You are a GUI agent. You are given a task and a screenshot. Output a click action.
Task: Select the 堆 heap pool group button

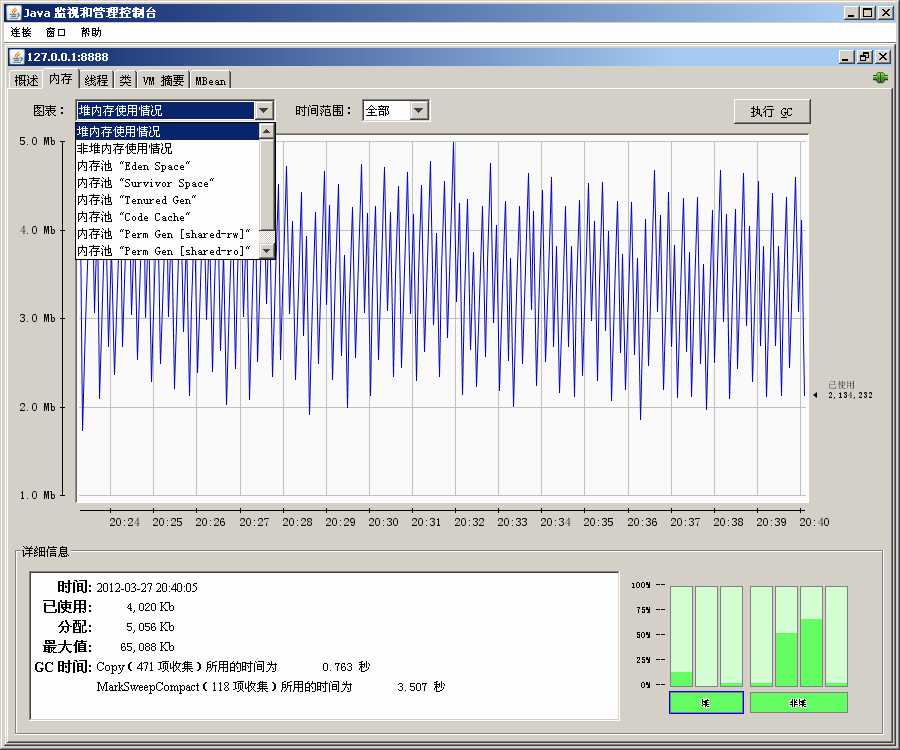[705, 703]
